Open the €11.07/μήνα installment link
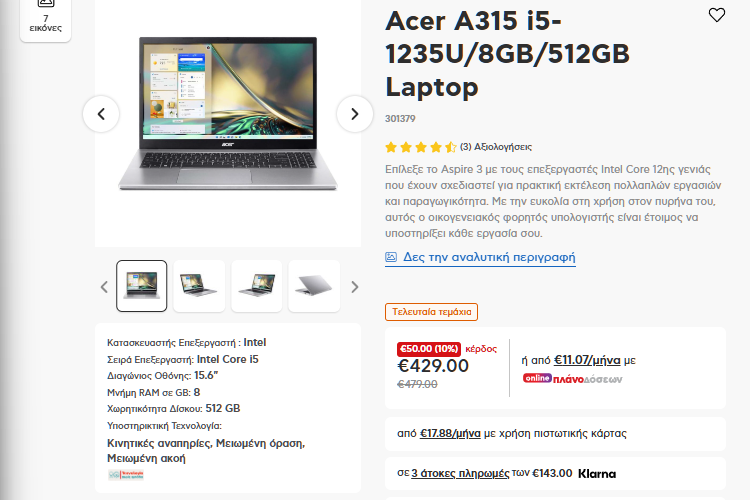 pyautogui.click(x=587, y=360)
